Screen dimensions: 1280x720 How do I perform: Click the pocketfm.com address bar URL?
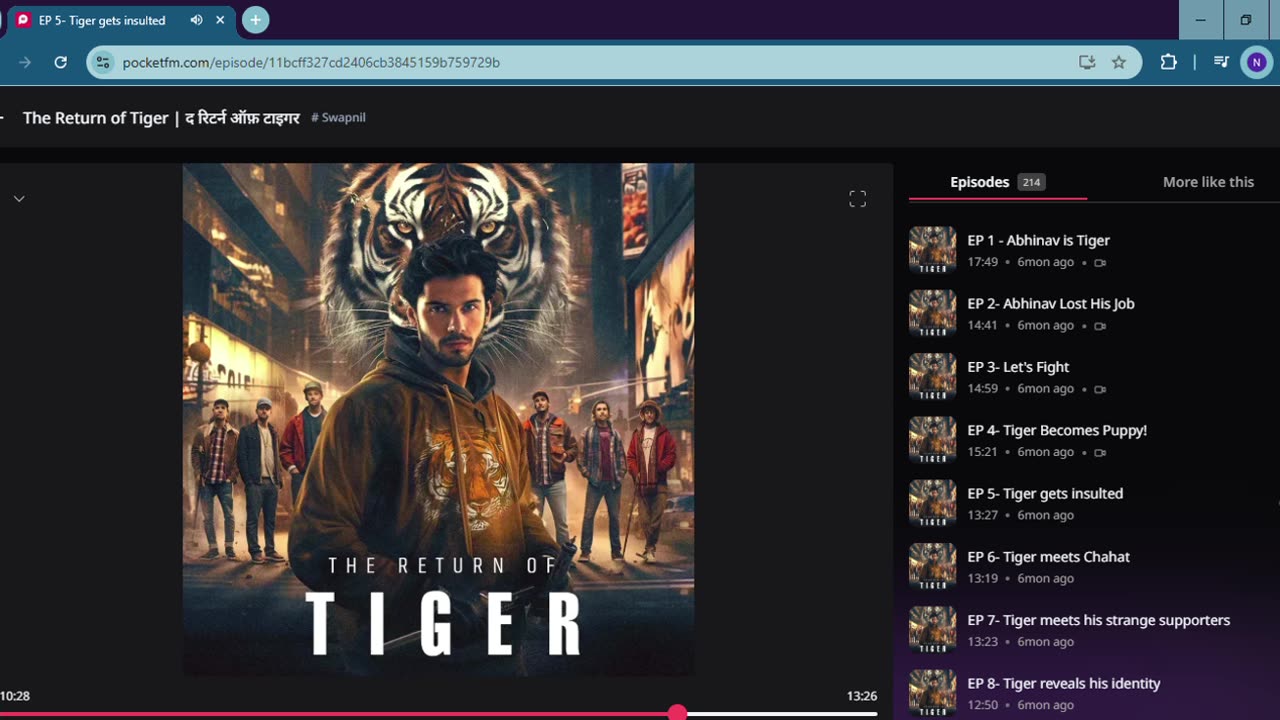point(311,62)
